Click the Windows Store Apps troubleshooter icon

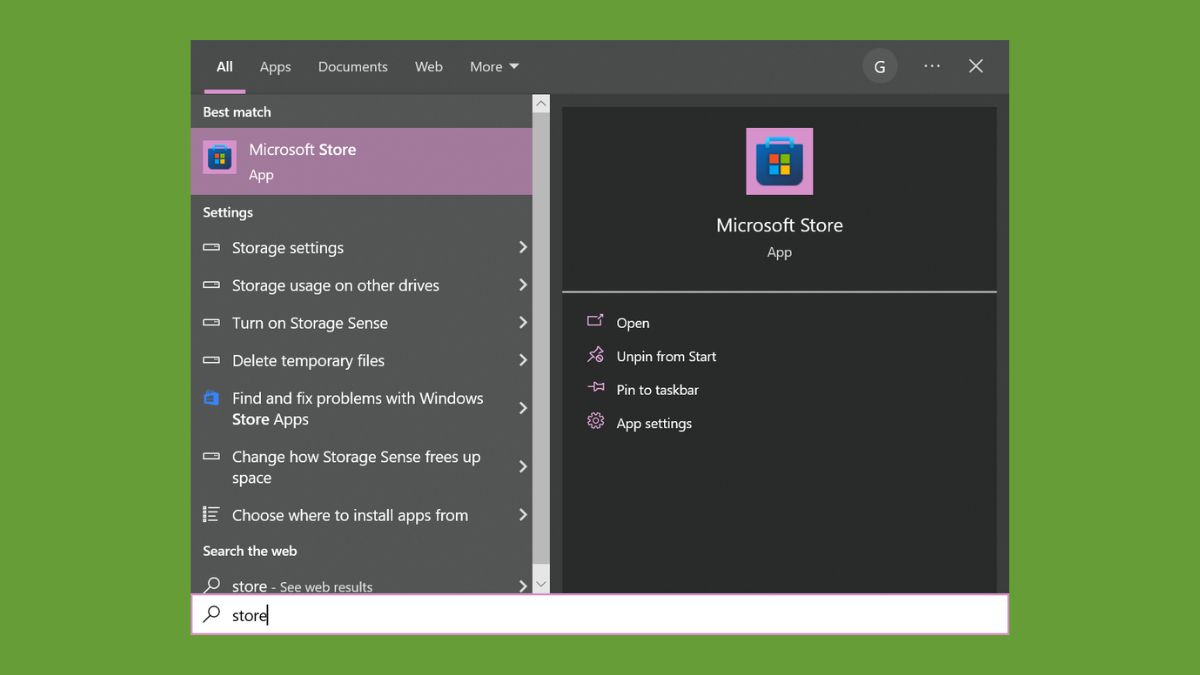211,398
